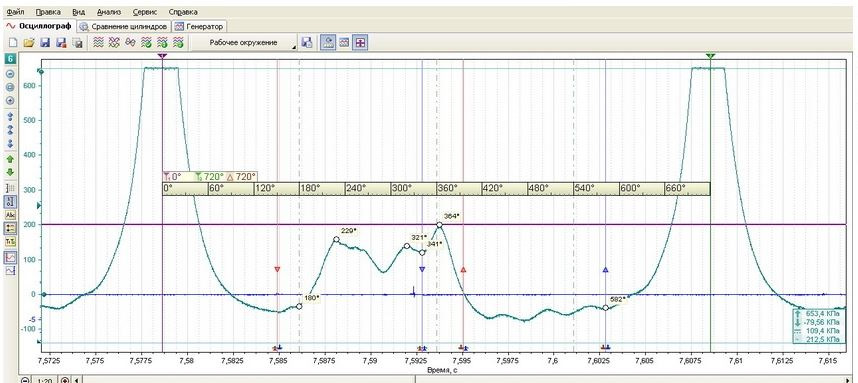Click the 1:20 zoom ratio field
Screen dimensions: 858x383
[45, 380]
